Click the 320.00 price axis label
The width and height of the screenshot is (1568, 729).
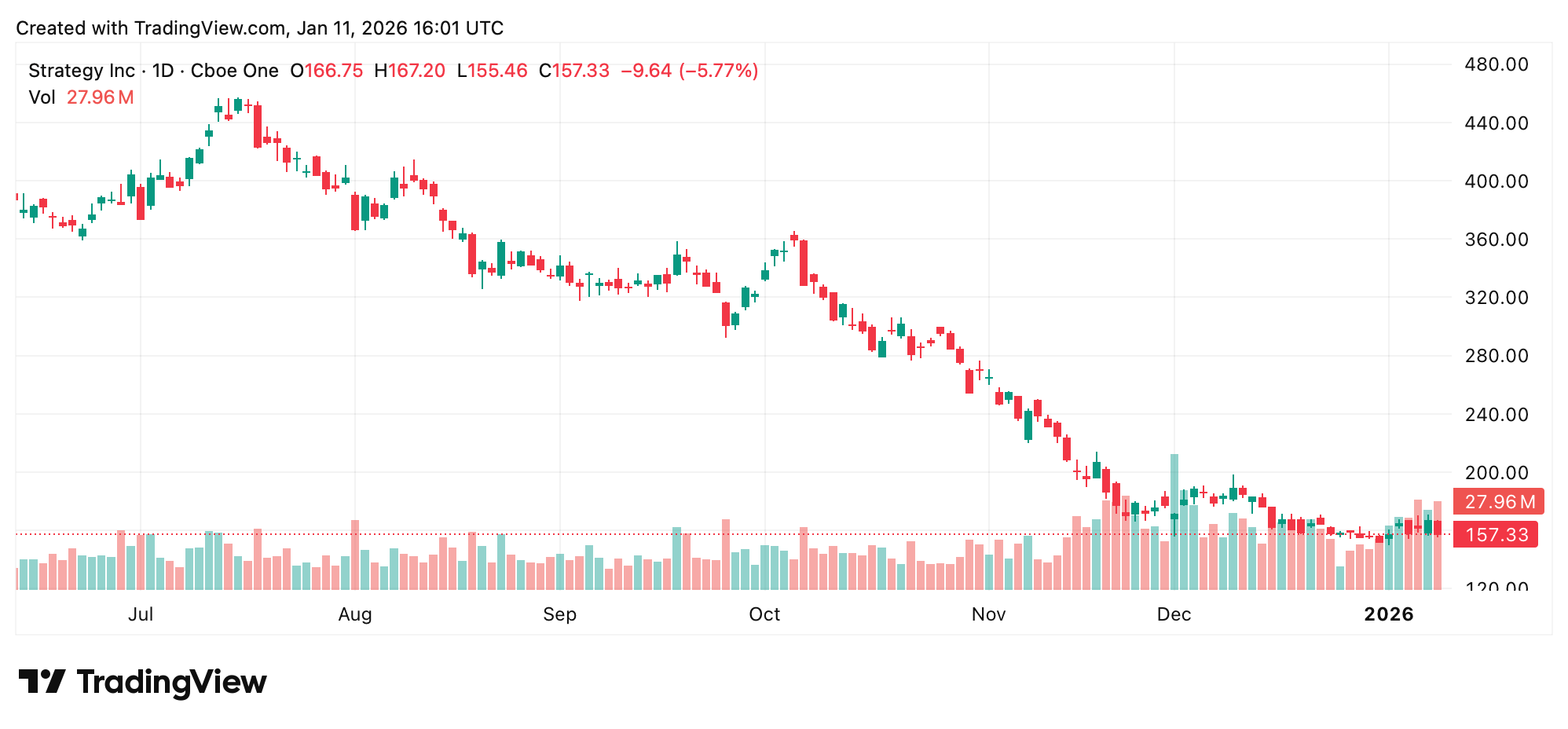[1496, 298]
